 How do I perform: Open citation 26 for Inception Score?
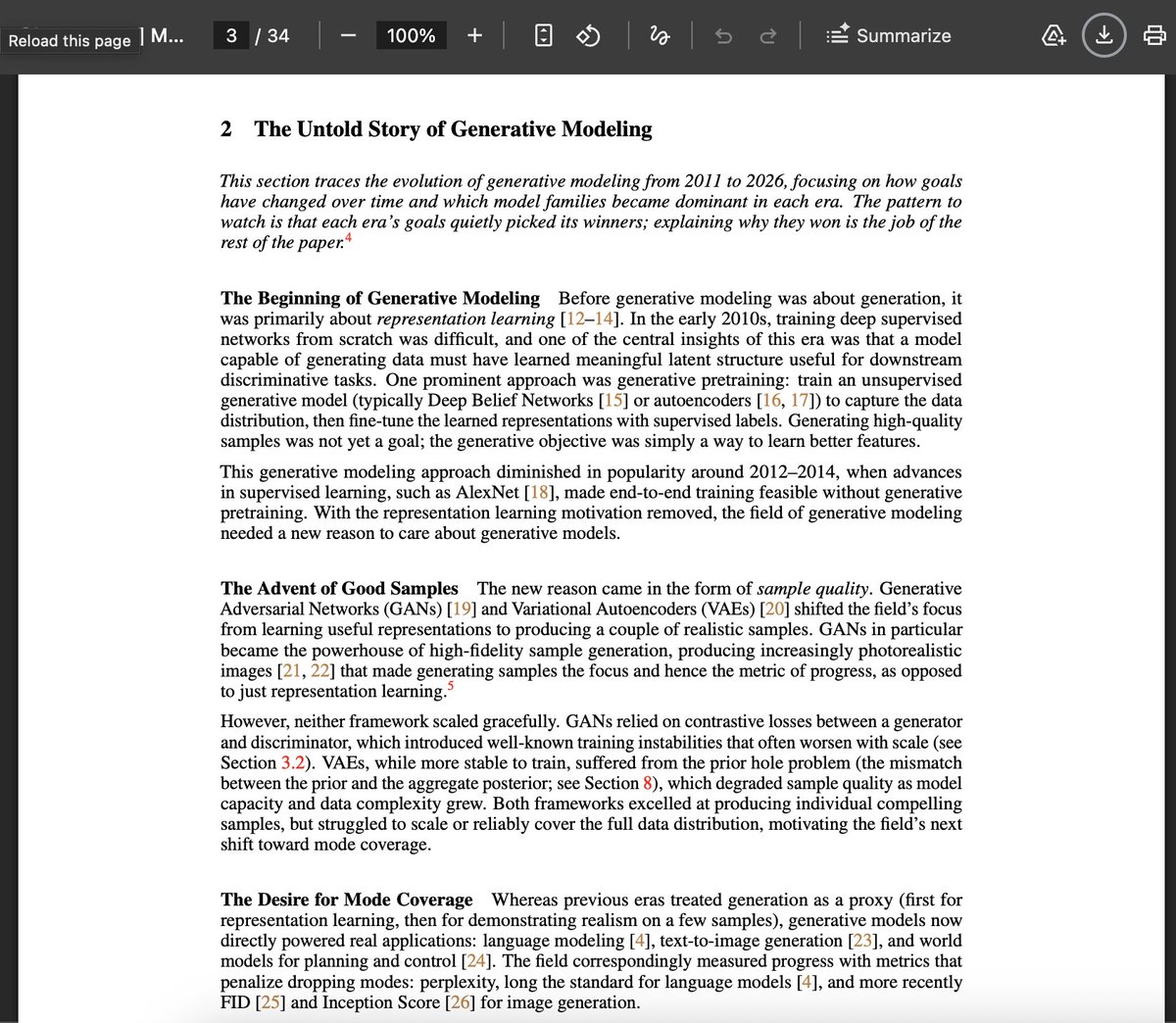pyautogui.click(x=461, y=1002)
